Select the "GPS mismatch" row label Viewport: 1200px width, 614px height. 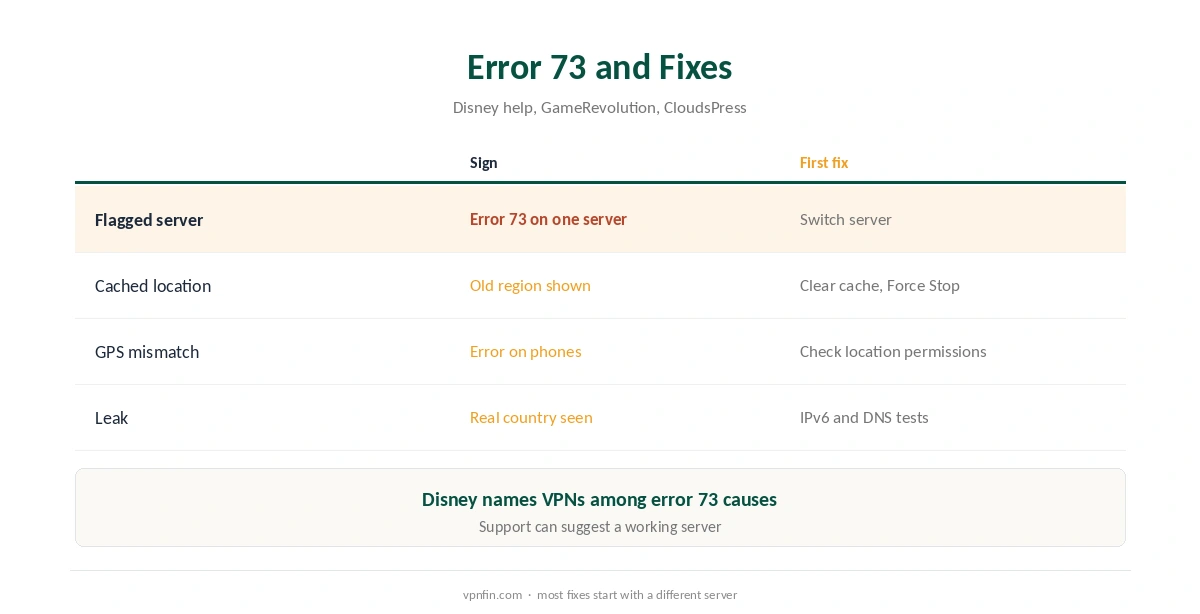[x=147, y=352]
